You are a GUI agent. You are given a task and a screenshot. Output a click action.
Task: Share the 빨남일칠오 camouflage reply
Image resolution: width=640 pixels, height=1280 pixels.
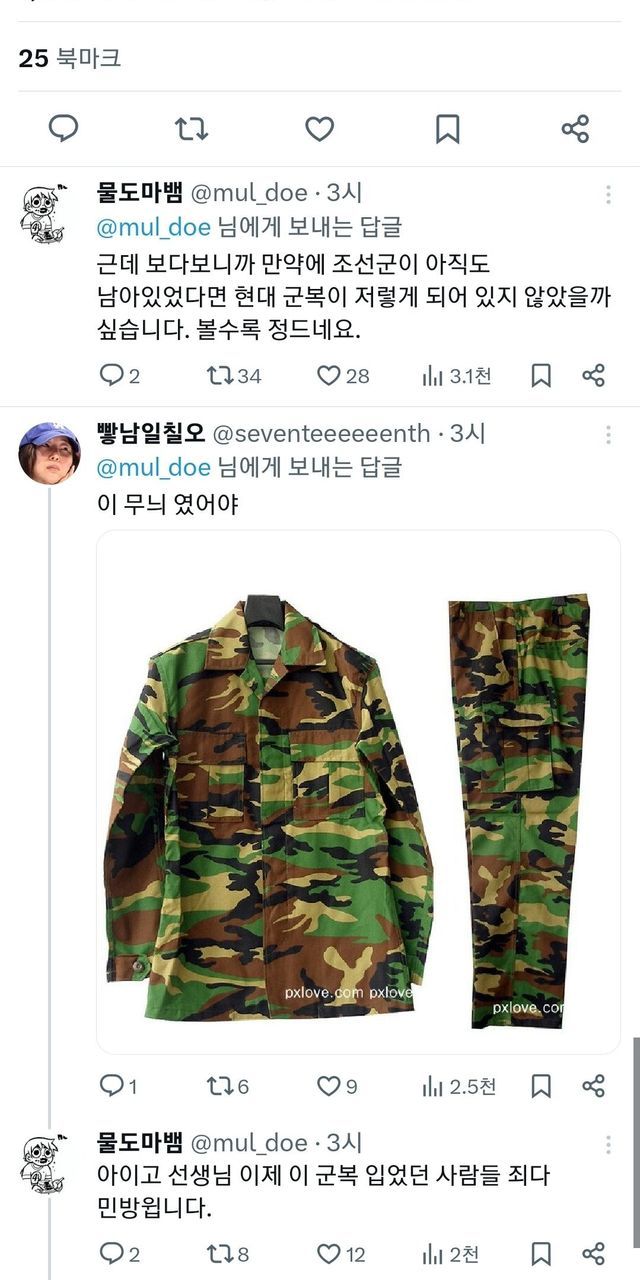(x=594, y=1086)
